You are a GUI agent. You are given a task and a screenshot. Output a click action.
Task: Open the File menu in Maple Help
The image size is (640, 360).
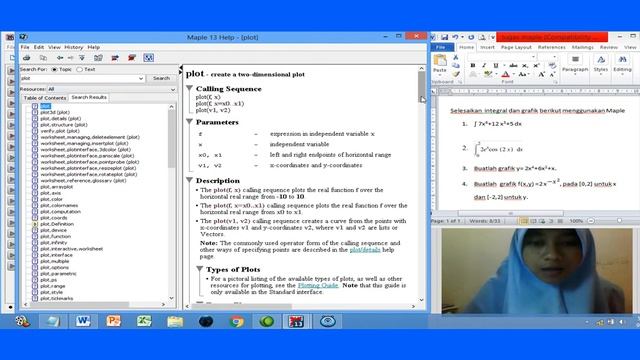(25, 47)
